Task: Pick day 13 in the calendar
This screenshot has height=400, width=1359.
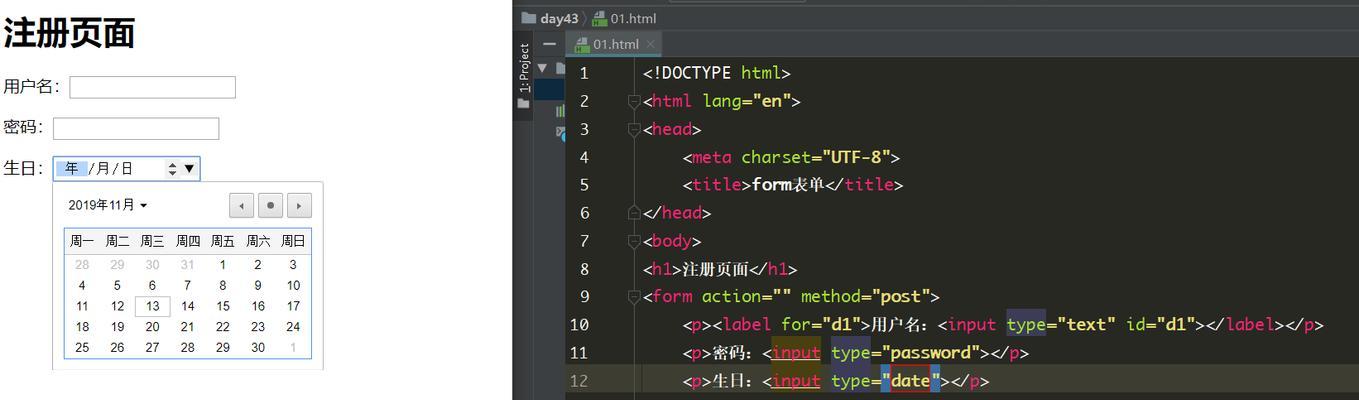Action: coord(152,307)
